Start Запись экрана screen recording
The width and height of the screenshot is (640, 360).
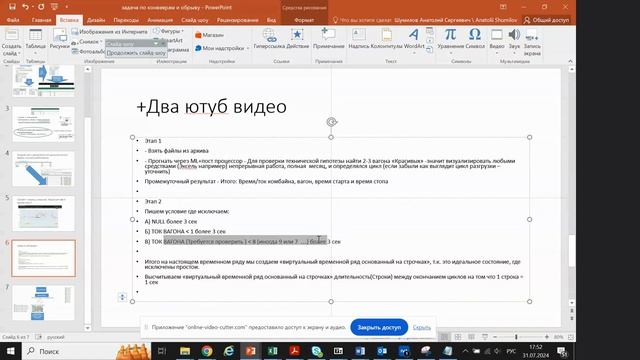532,42
